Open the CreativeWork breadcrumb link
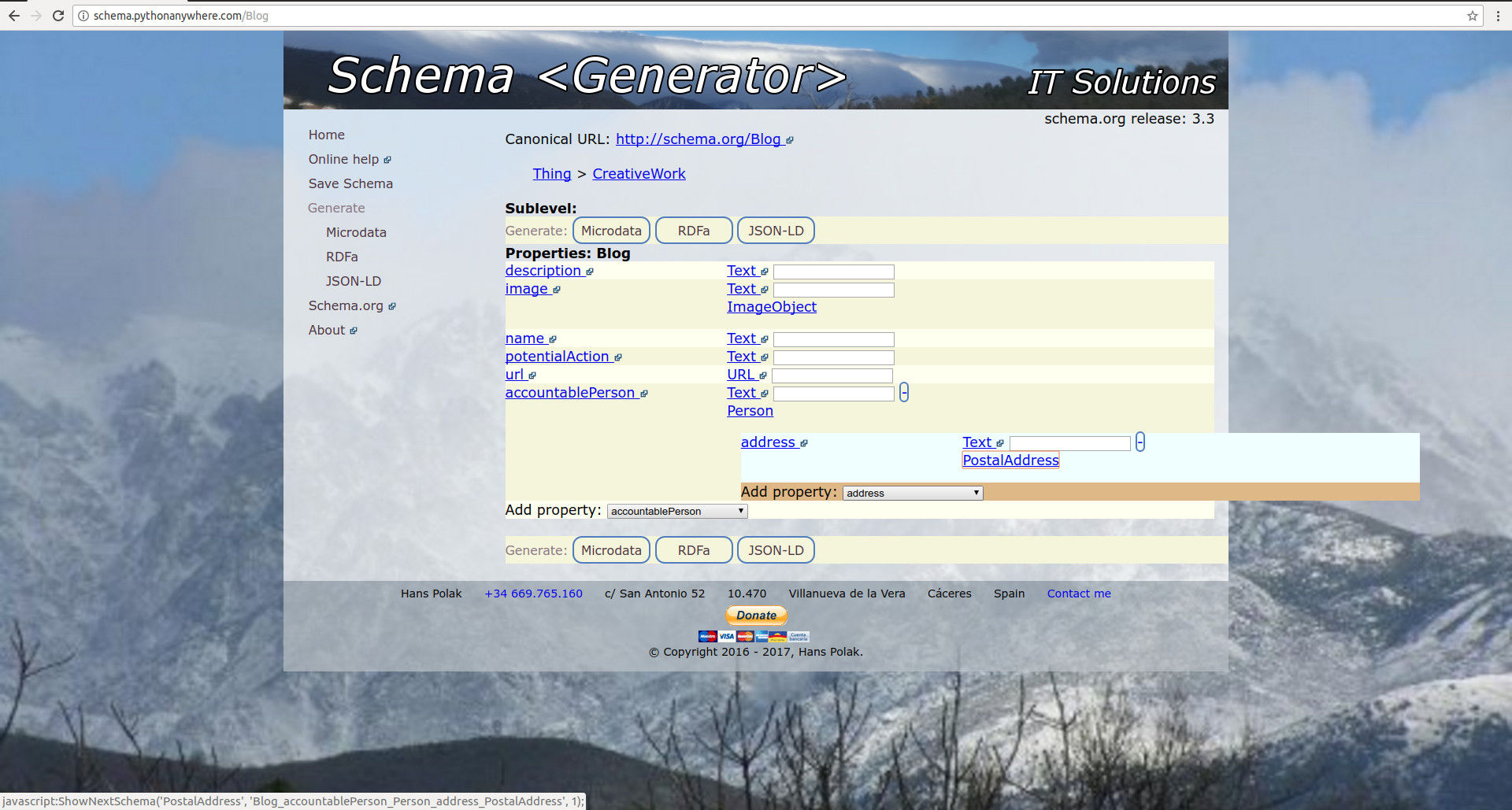This screenshot has width=1512, height=810. (639, 174)
